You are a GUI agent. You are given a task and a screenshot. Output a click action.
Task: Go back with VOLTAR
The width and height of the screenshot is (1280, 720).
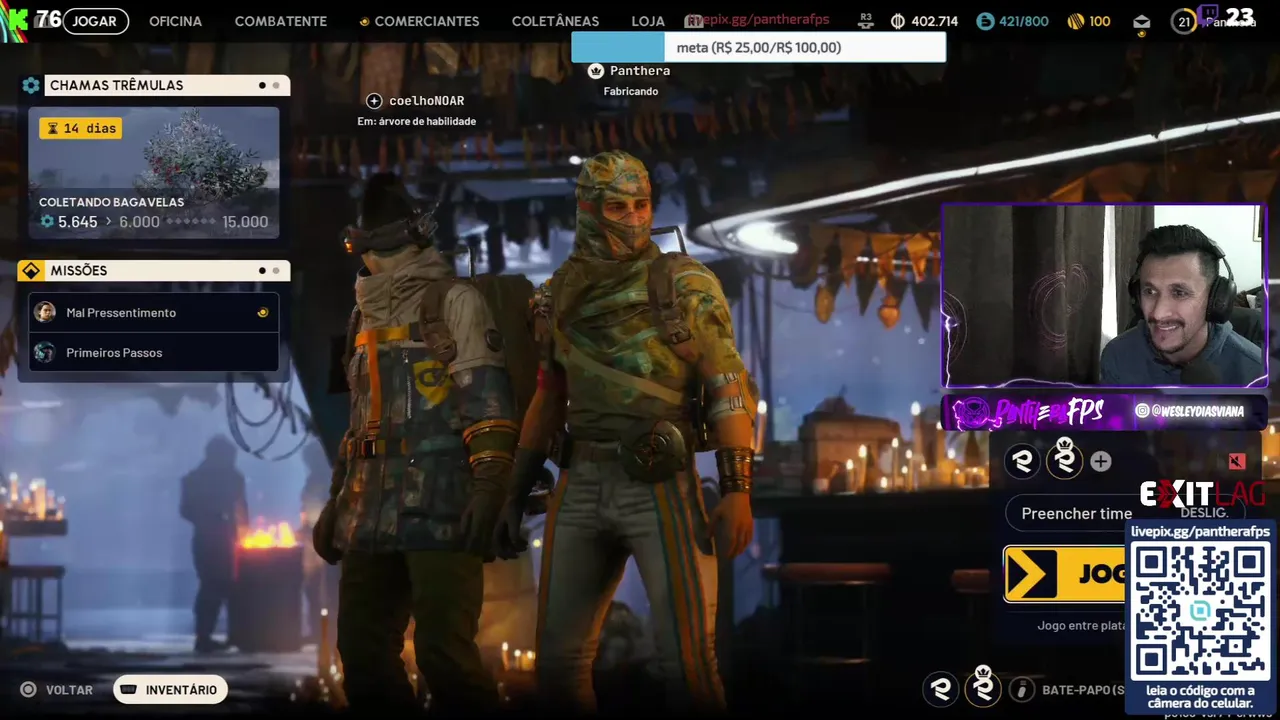[x=69, y=690]
